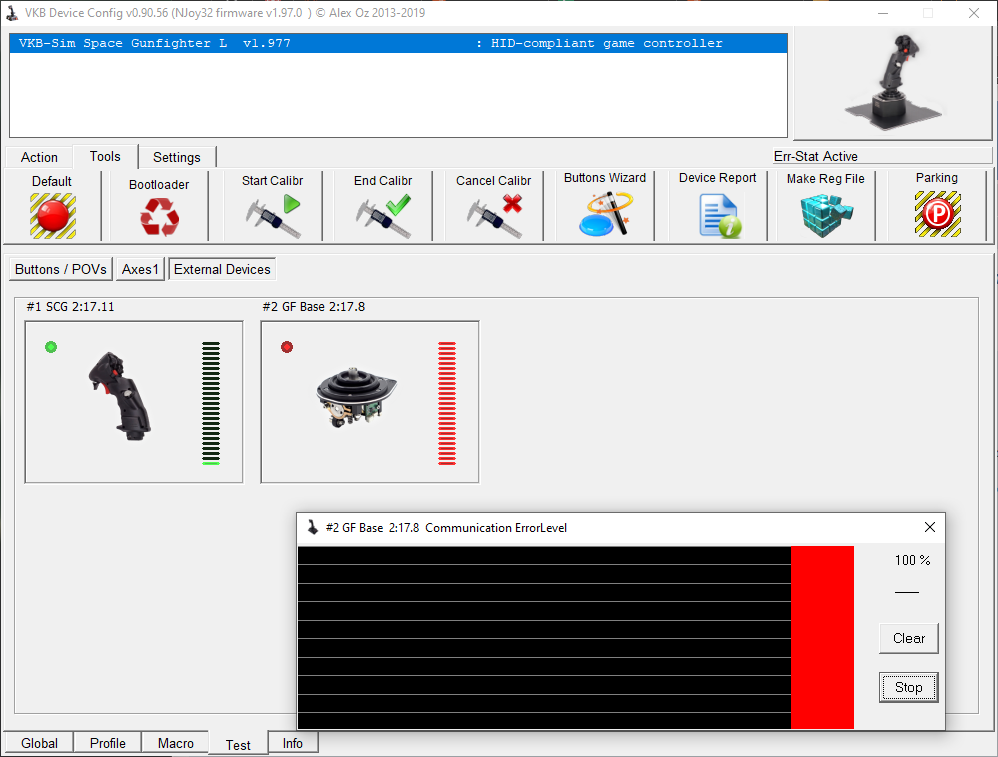Launch the Buttons Wizard
Viewport: 998px width, 757px height.
(605, 214)
